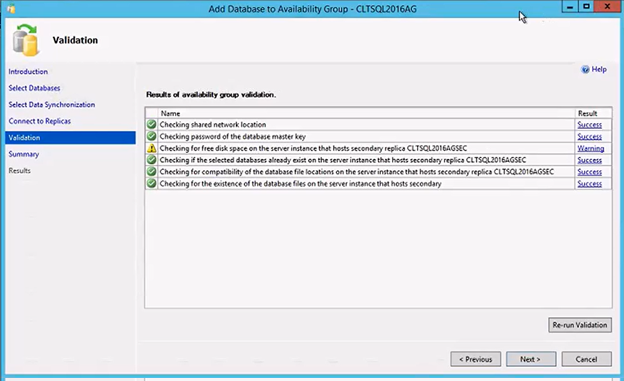Screen dimensions: 624x381
Task: Click the Next button
Action: click(531, 359)
